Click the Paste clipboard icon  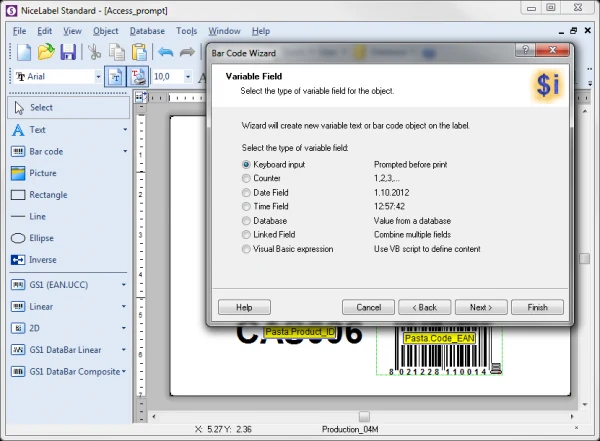click(x=139, y=52)
